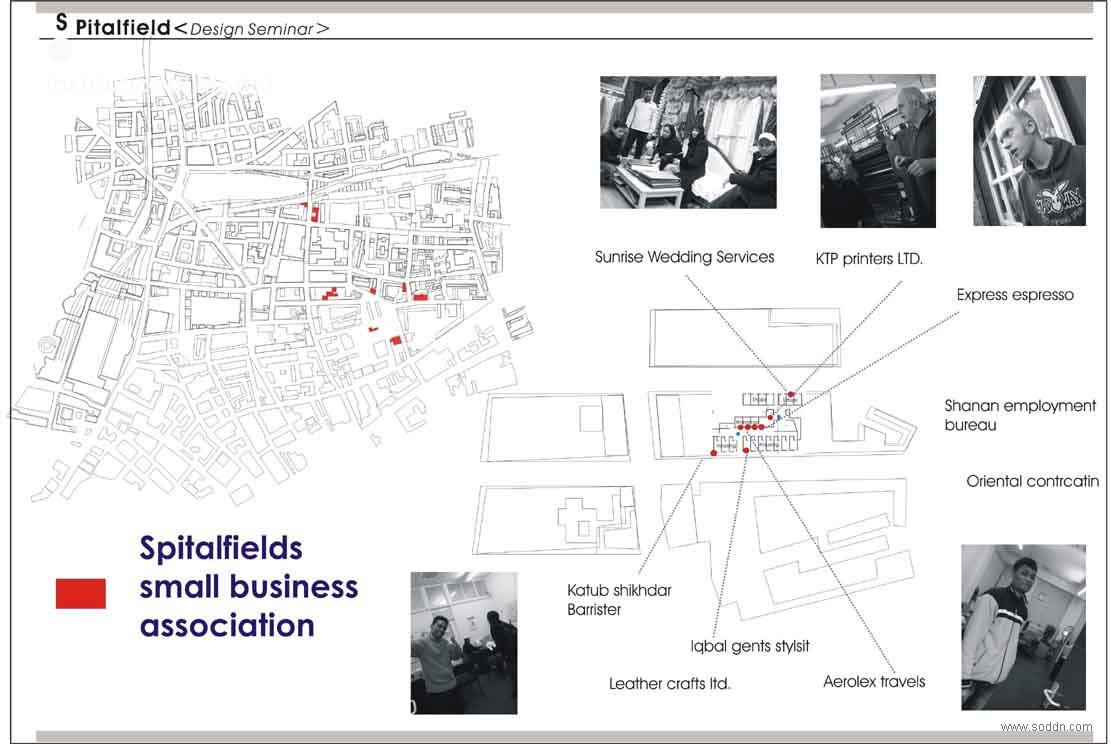The image size is (1111, 744).
Task: Click the Iqbal gents stylsit label
Action: [x=750, y=646]
